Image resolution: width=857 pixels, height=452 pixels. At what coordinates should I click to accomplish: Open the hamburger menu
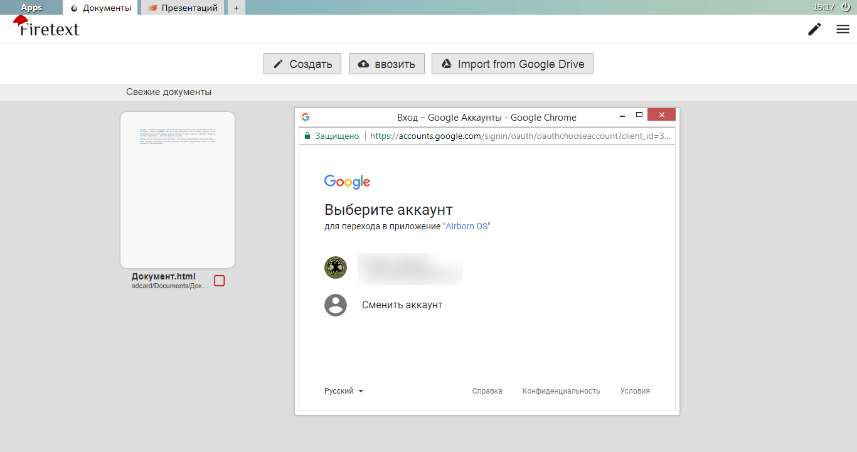(843, 29)
